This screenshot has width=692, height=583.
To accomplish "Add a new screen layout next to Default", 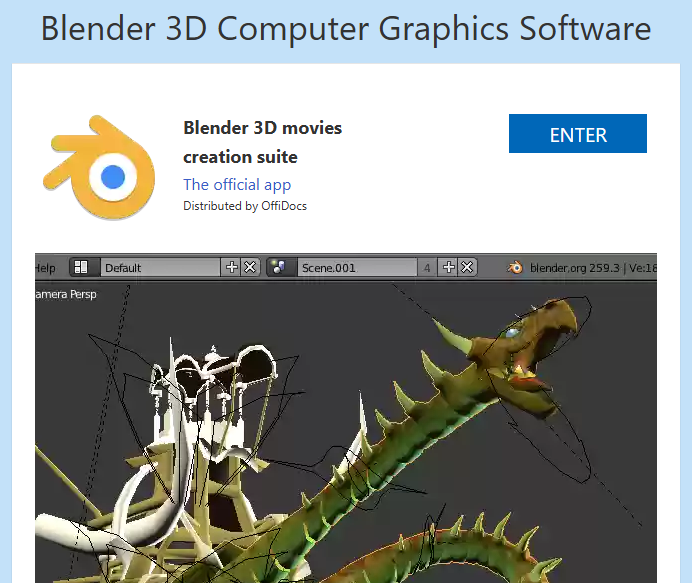I will point(231,267).
